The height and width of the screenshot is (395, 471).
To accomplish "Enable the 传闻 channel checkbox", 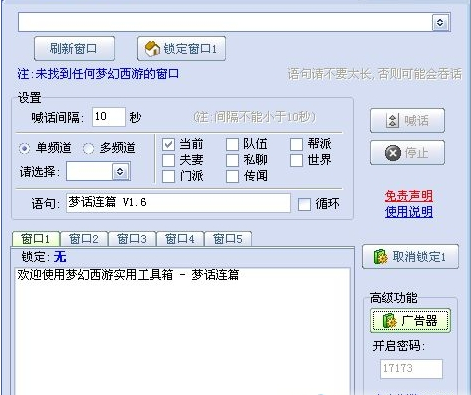I will coord(232,176).
